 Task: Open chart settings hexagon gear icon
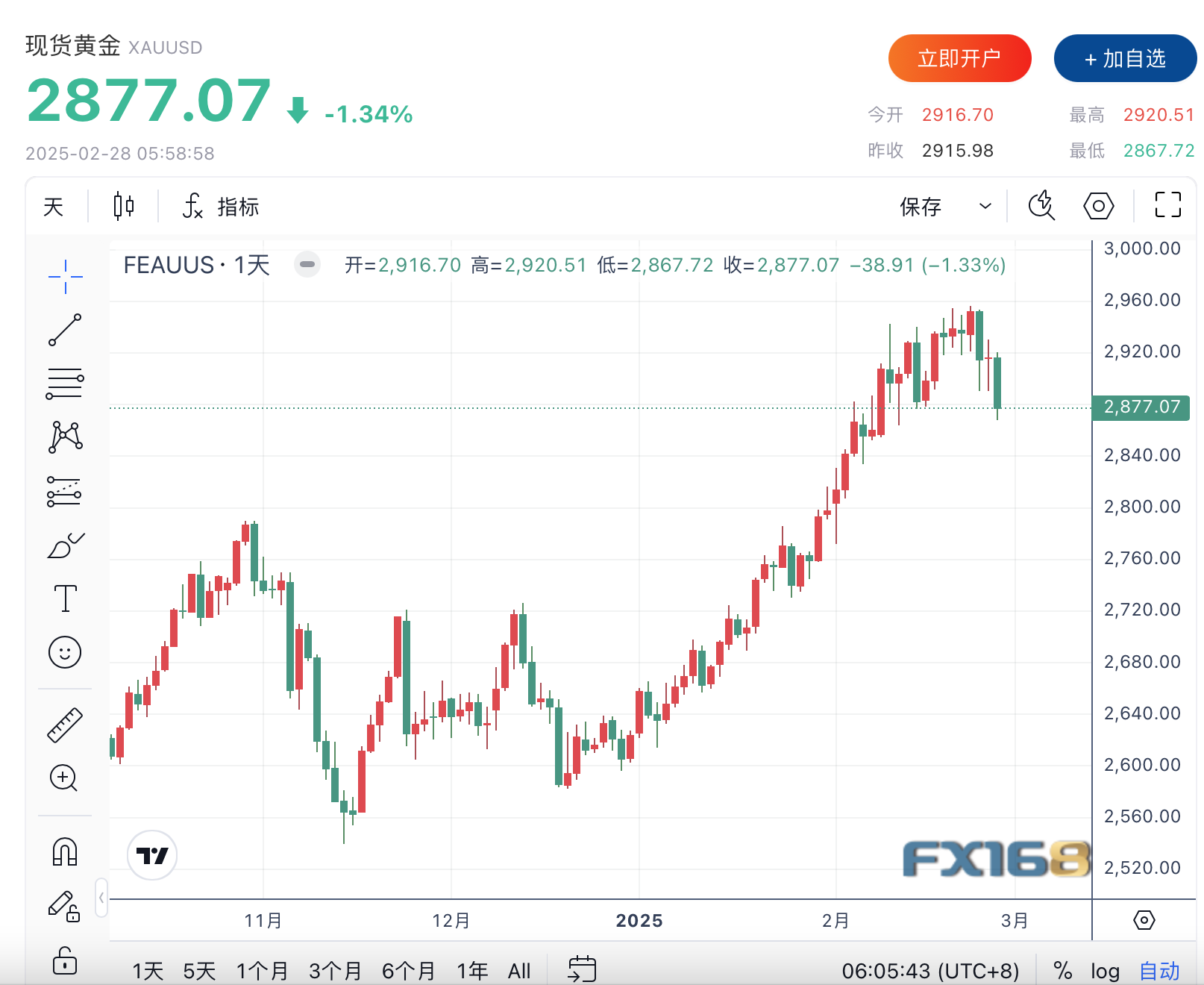1098,206
